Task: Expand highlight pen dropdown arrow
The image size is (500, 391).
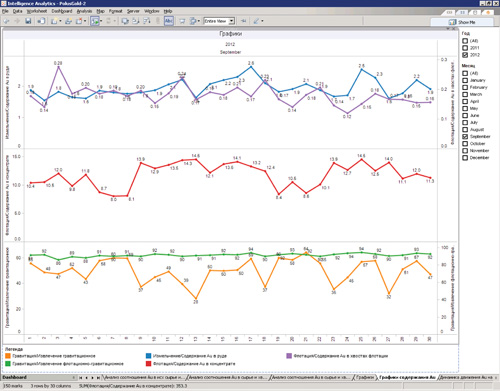Action: click(262, 21)
